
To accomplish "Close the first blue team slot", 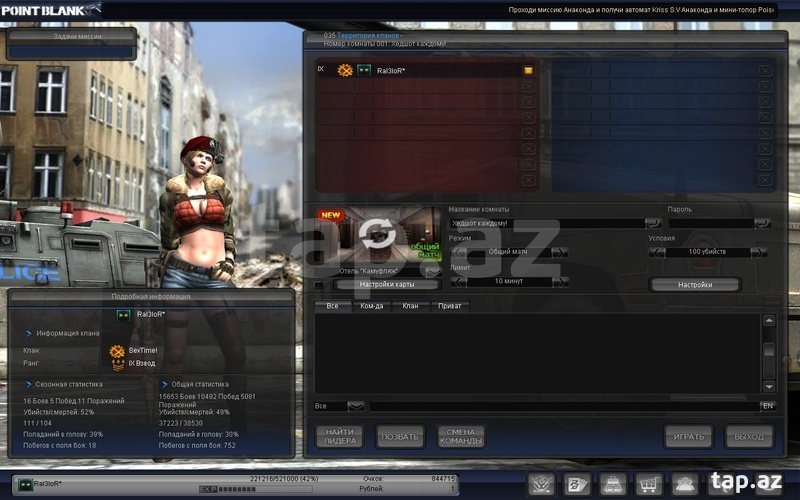I will click(765, 71).
